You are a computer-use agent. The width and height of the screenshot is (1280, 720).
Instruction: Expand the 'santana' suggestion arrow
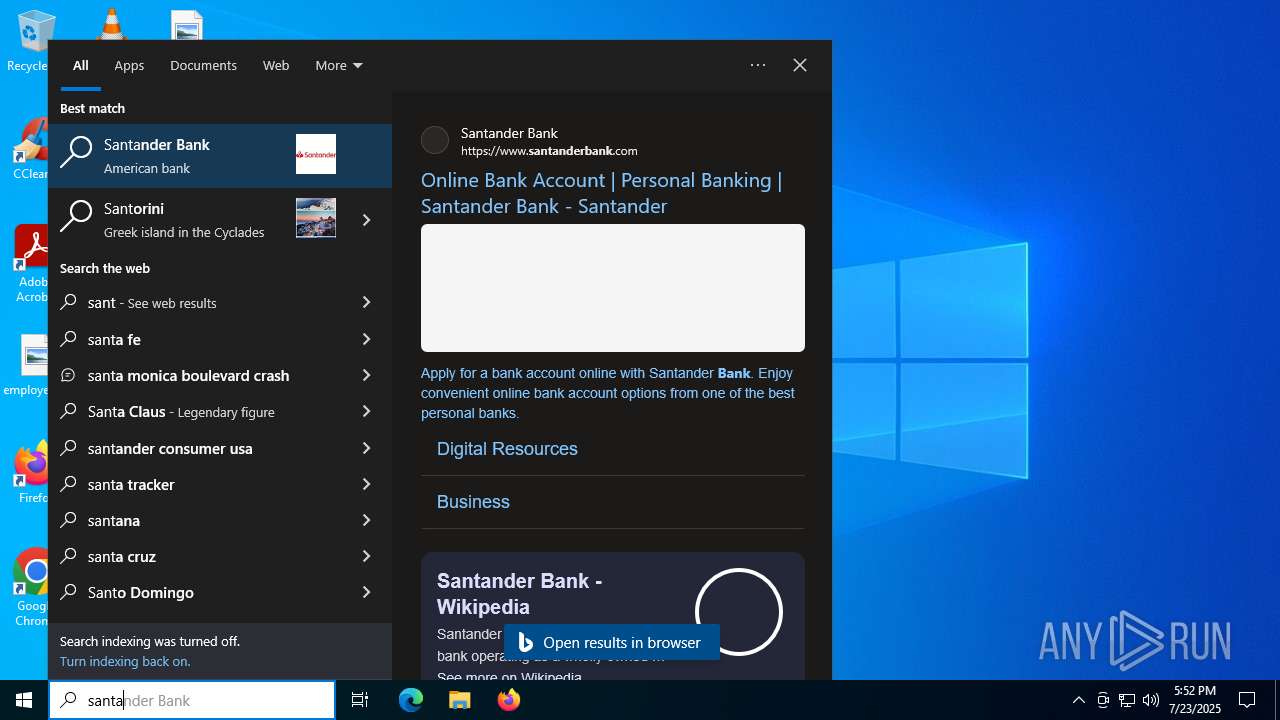[x=367, y=520]
